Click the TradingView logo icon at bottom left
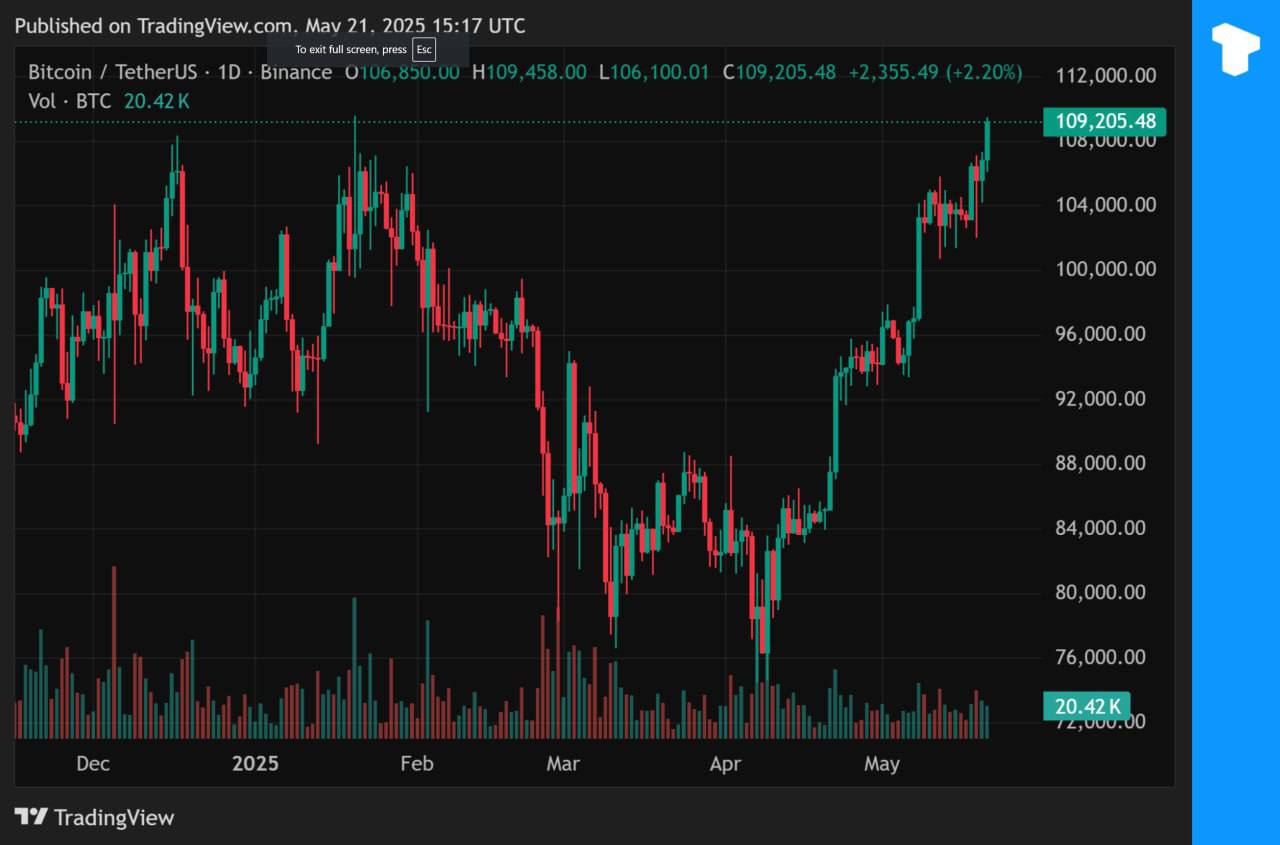The width and height of the screenshot is (1280, 845). point(31,817)
